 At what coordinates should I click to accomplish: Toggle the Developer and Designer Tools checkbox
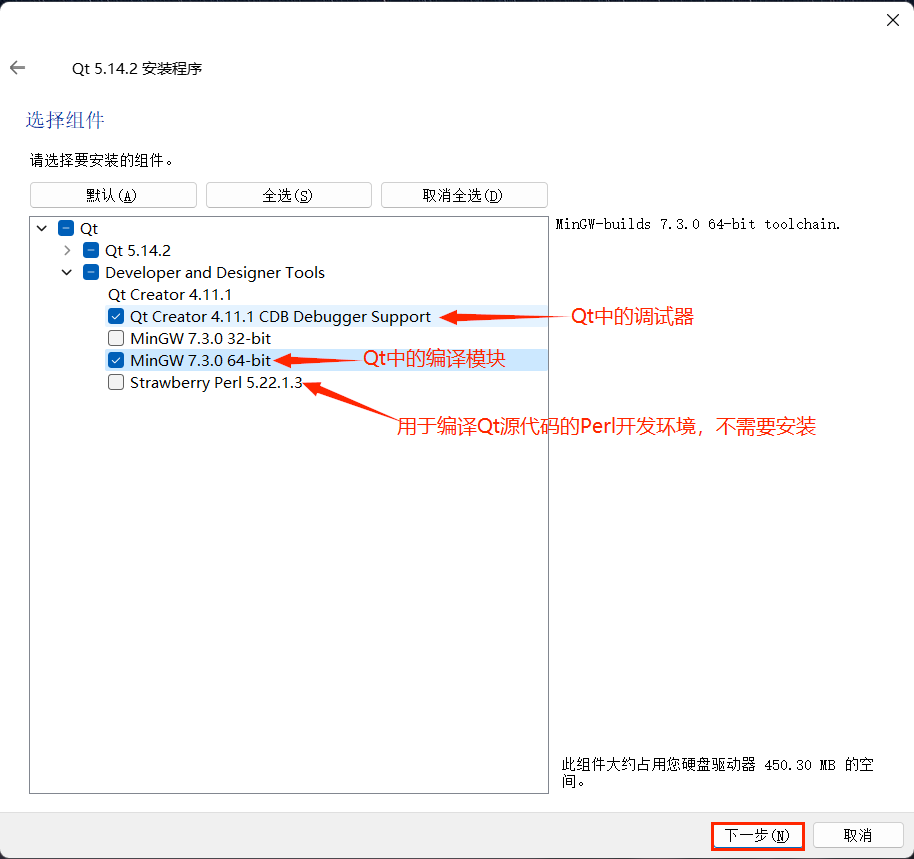[91, 273]
